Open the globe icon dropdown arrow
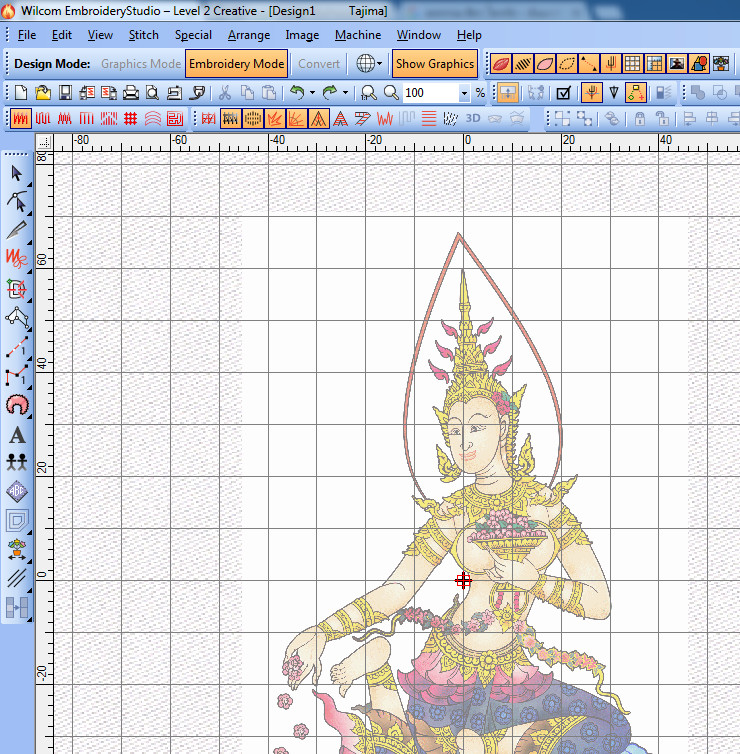The width and height of the screenshot is (740, 754). 379,63
